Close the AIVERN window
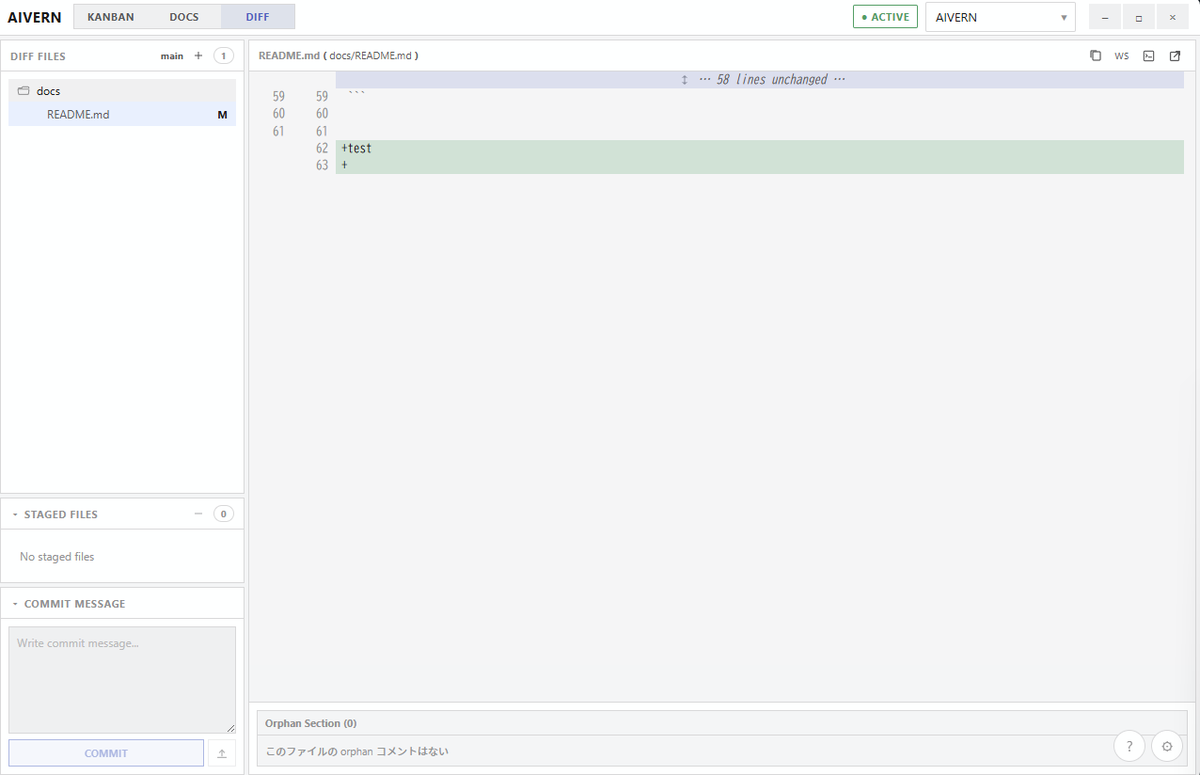Viewport: 1200px width, 775px height. click(x=1172, y=17)
